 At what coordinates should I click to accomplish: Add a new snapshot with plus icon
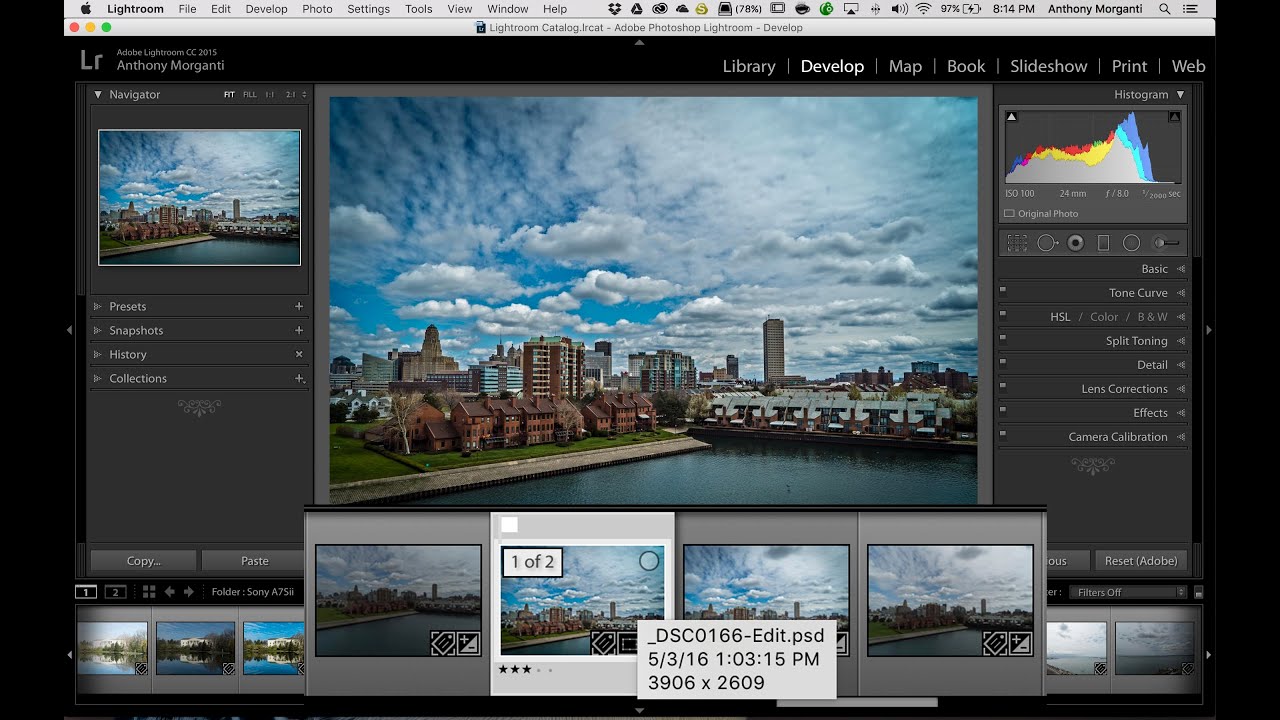click(x=299, y=330)
